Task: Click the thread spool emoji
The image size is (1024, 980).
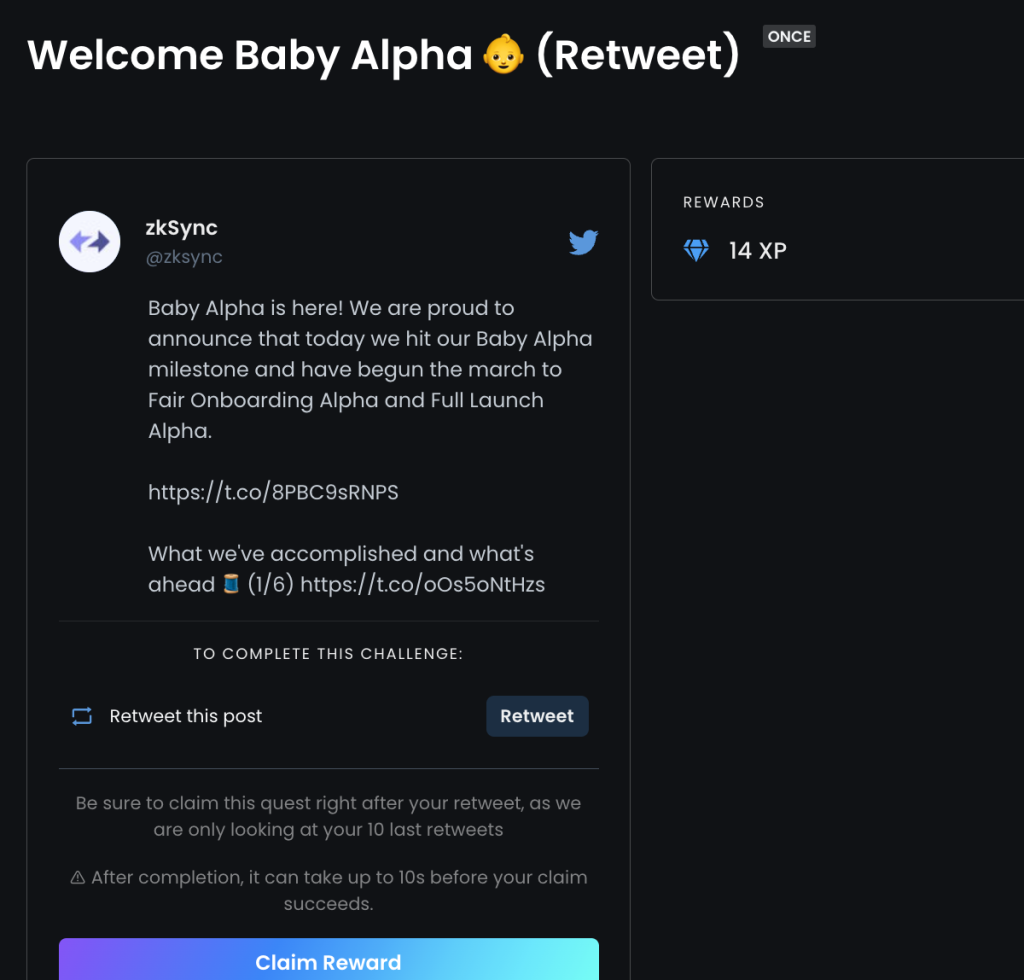Action: pyautogui.click(x=231, y=584)
